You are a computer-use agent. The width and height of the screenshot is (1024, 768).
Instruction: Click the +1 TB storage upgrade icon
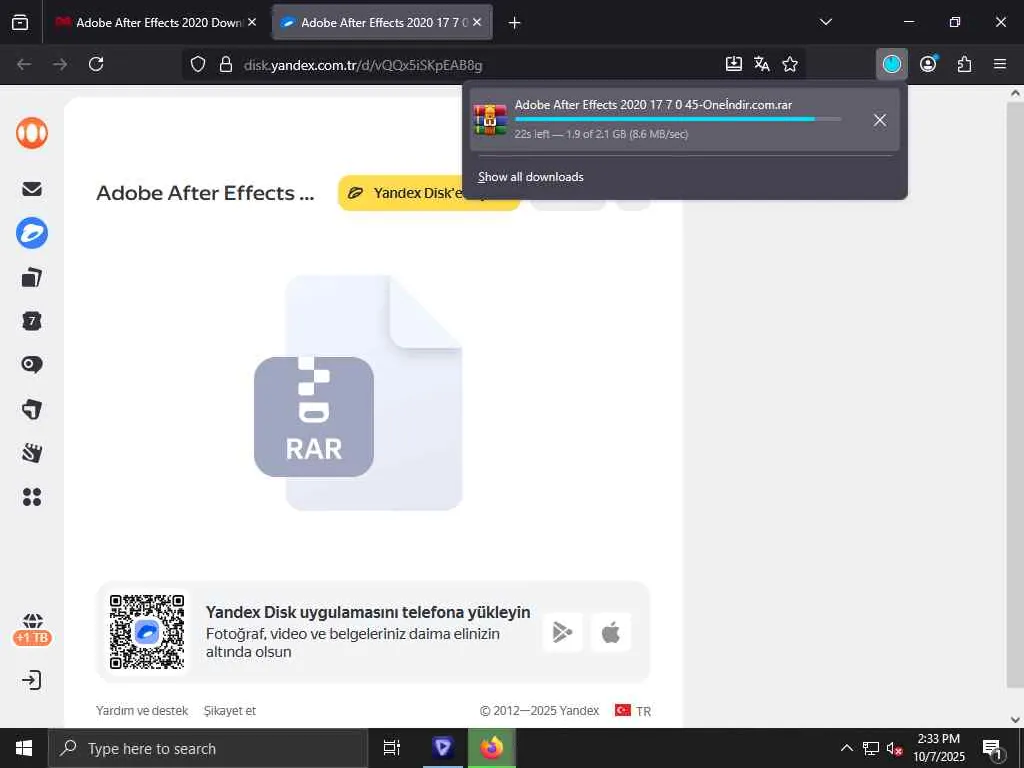(32, 630)
